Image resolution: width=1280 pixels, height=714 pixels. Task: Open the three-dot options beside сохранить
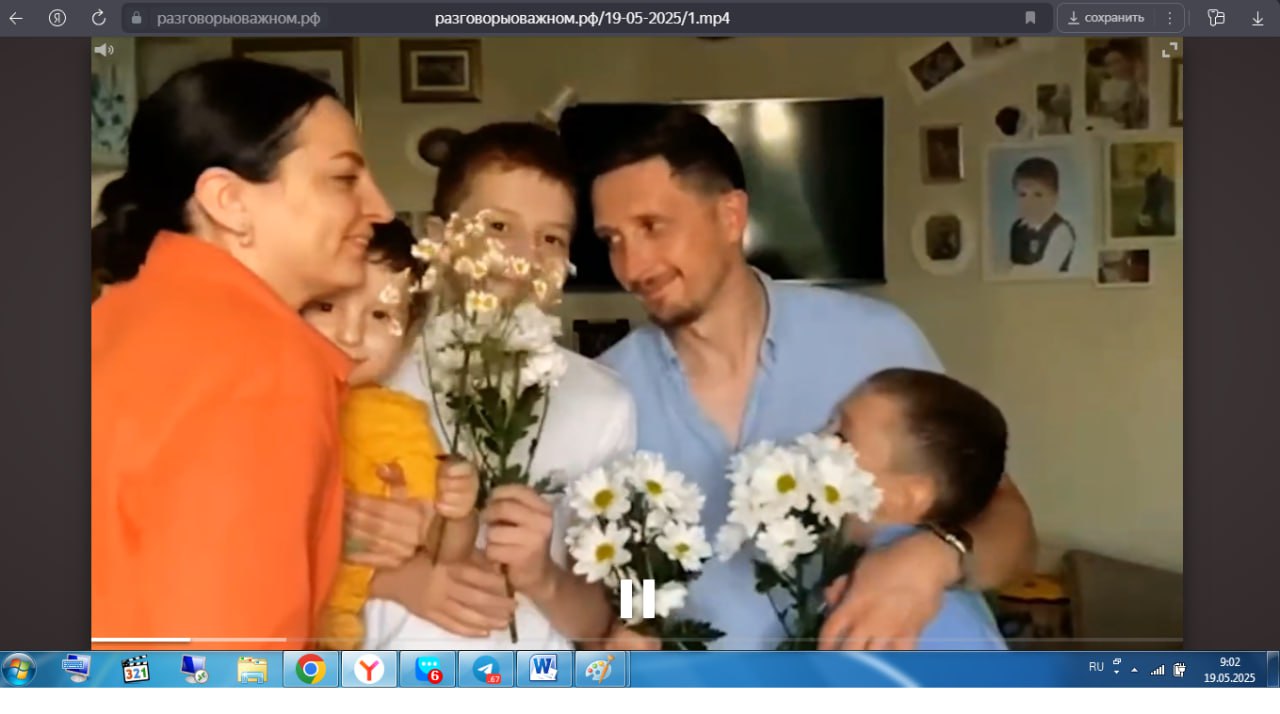pyautogui.click(x=1170, y=18)
